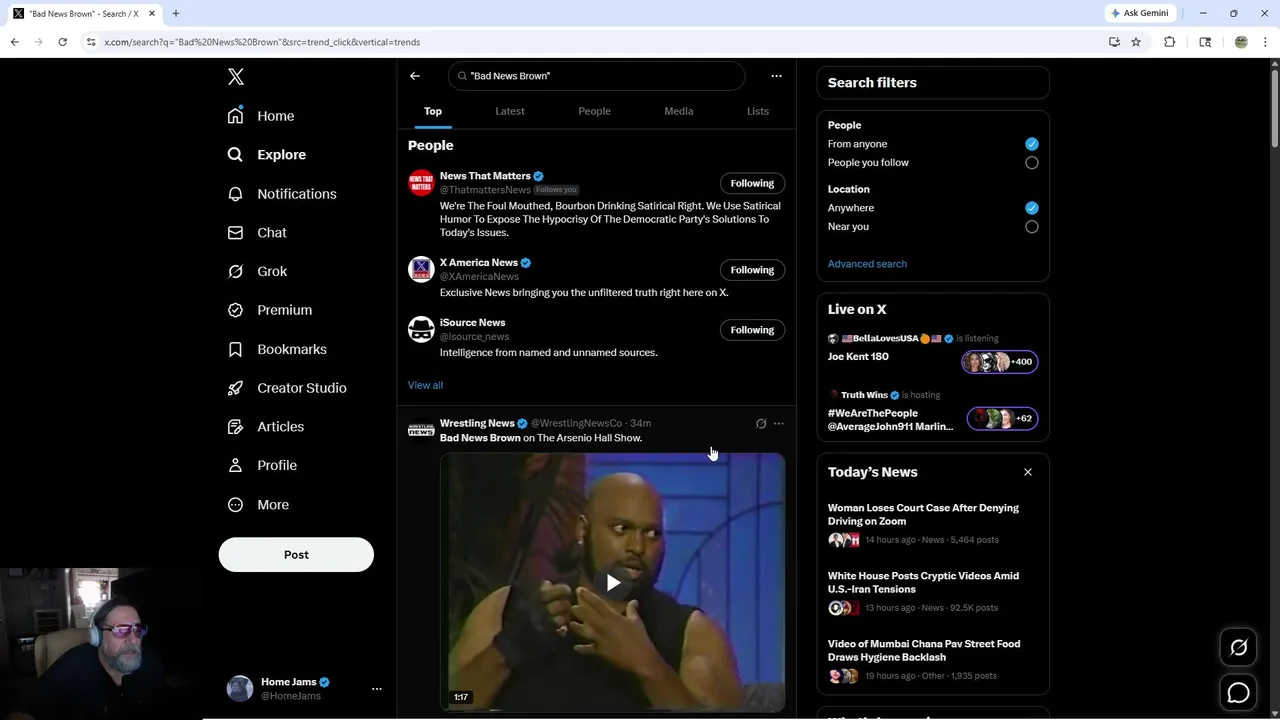Image resolution: width=1280 pixels, height=720 pixels.
Task: Click the search box containing "Bad News Brown"
Action: tap(596, 76)
